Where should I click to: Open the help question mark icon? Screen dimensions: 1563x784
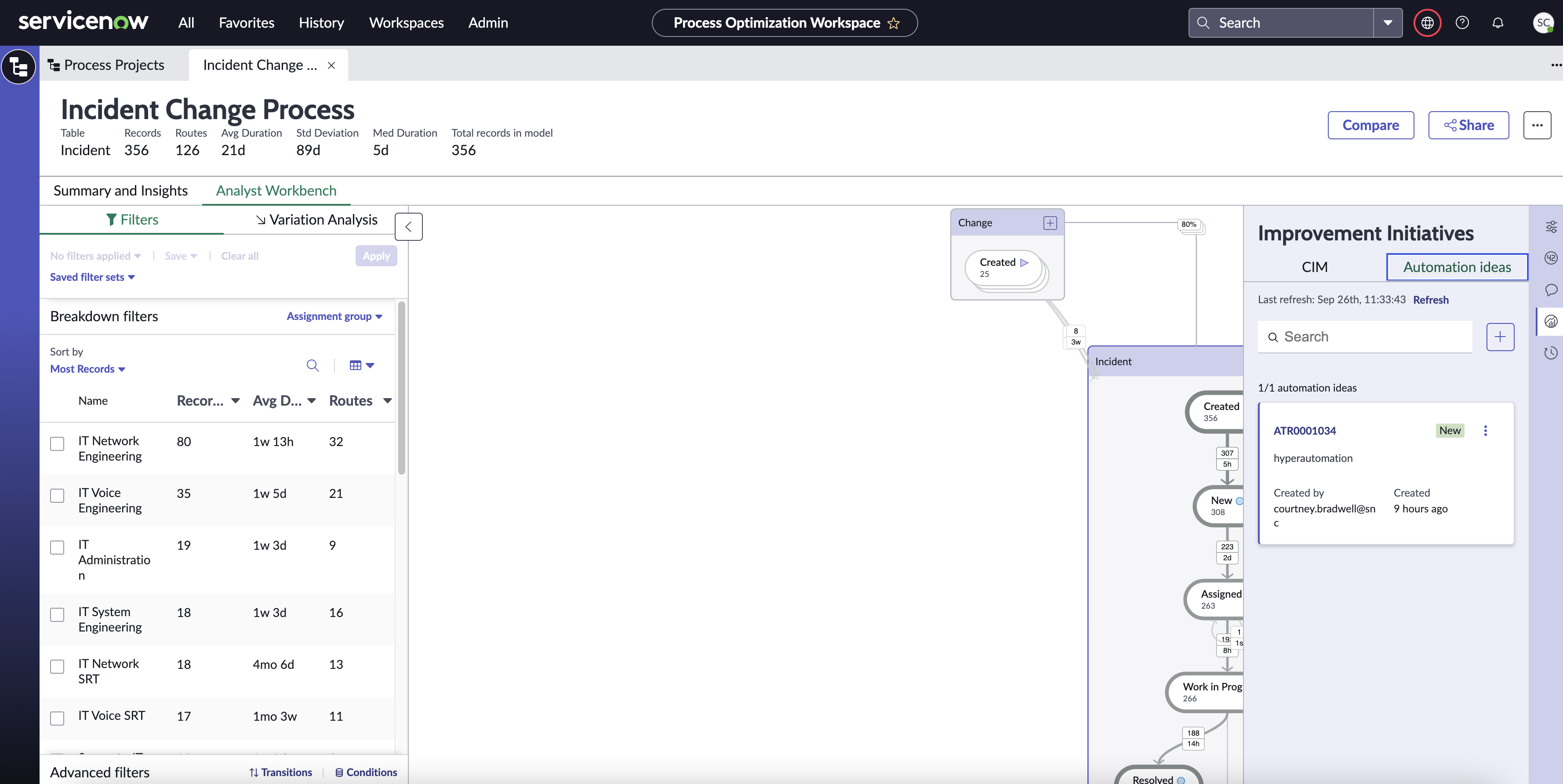(x=1462, y=23)
